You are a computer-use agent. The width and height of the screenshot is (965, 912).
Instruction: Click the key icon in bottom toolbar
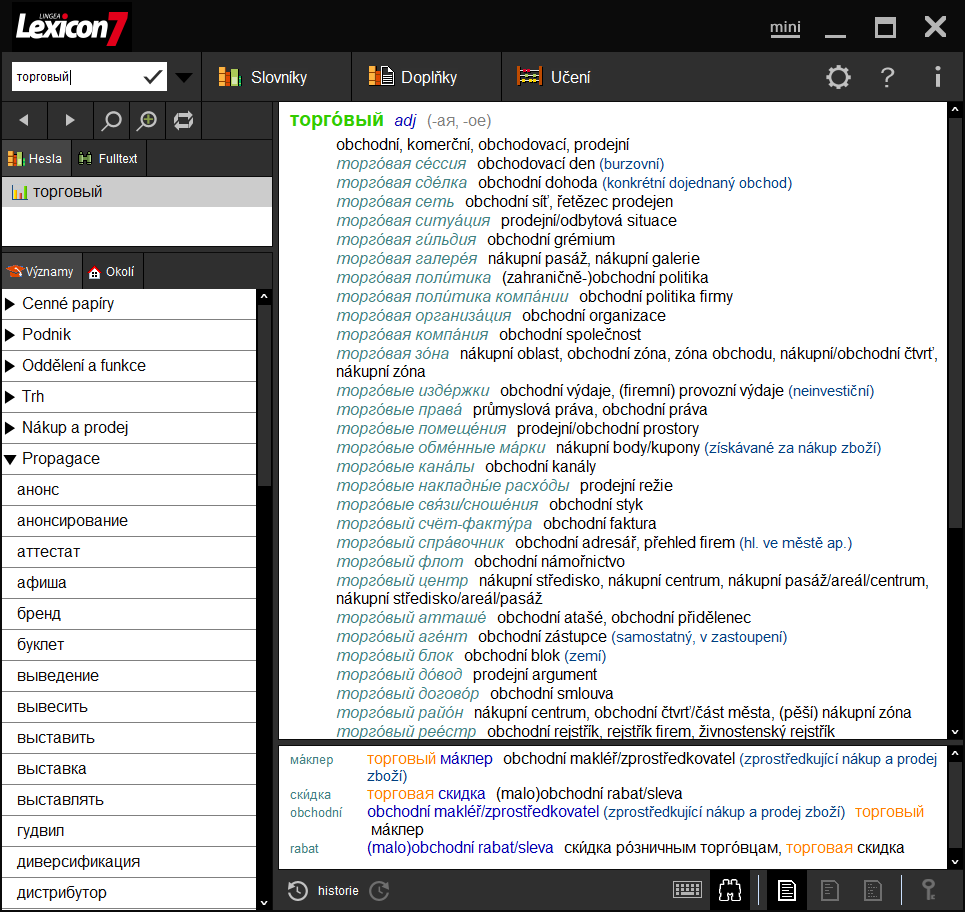(929, 890)
